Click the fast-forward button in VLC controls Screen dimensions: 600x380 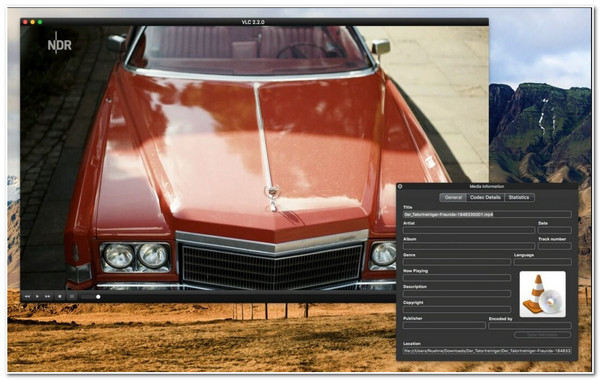tap(47, 297)
